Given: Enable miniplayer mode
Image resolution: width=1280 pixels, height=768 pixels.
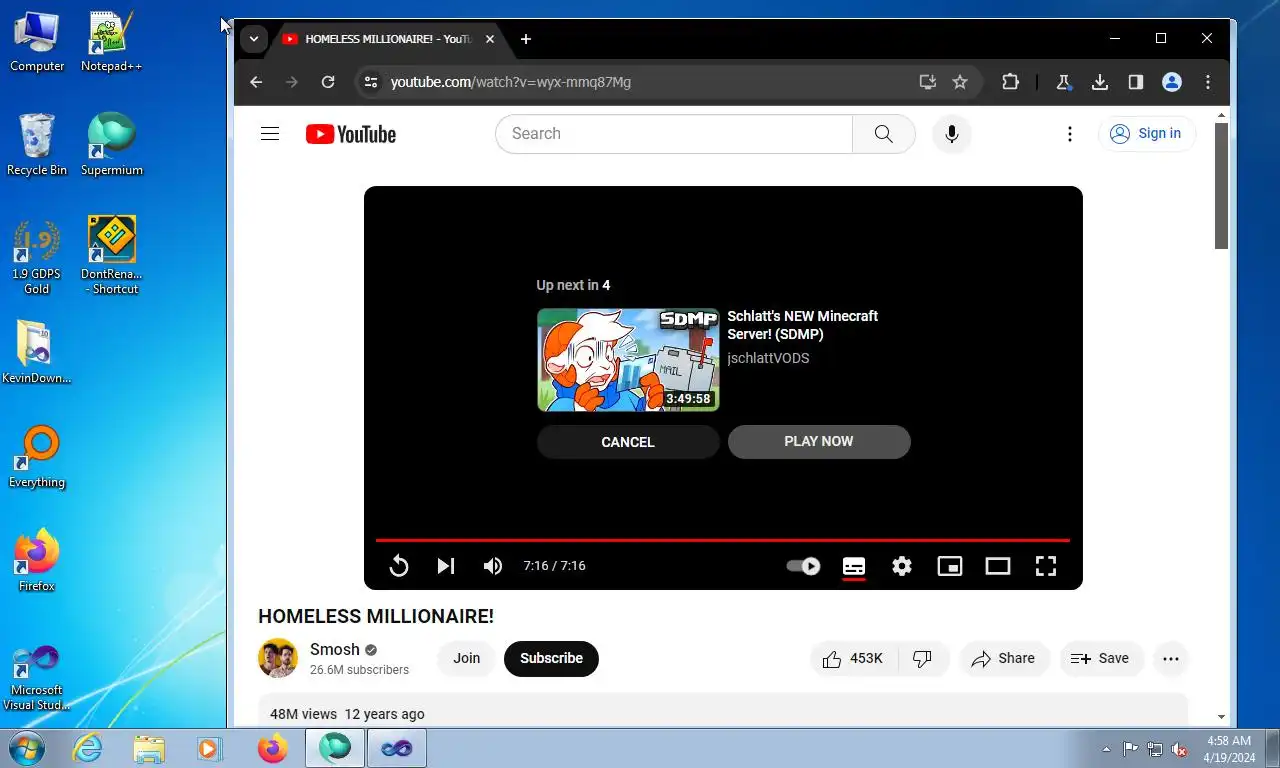Looking at the screenshot, I should (x=949, y=566).
